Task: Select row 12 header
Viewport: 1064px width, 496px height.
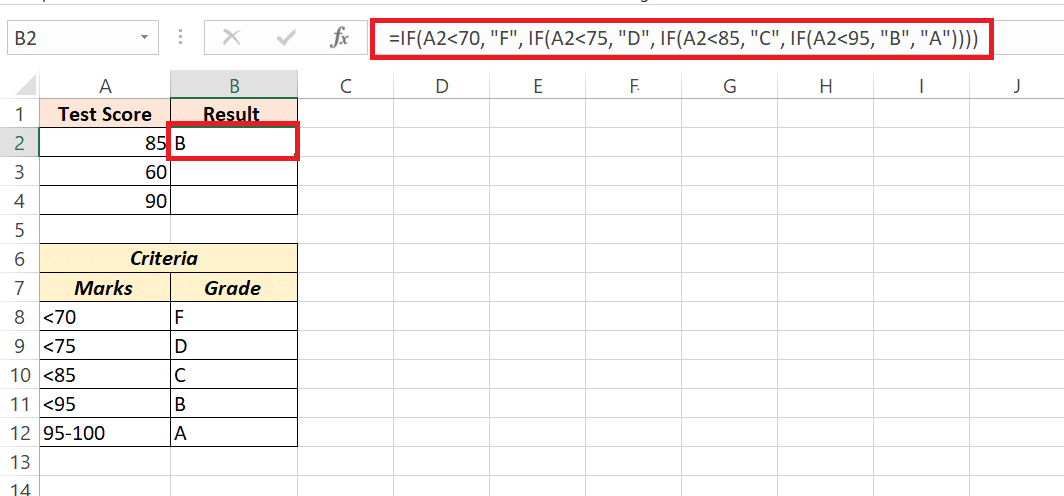Action: click(20, 433)
